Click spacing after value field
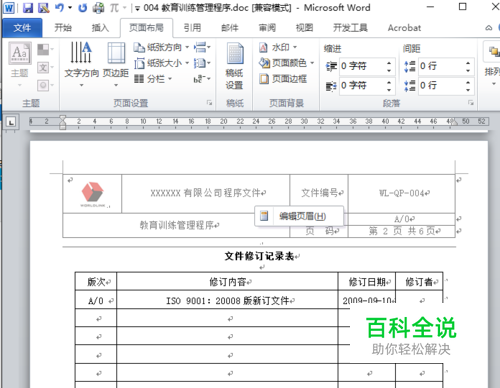This screenshot has width=500, height=388. point(441,86)
